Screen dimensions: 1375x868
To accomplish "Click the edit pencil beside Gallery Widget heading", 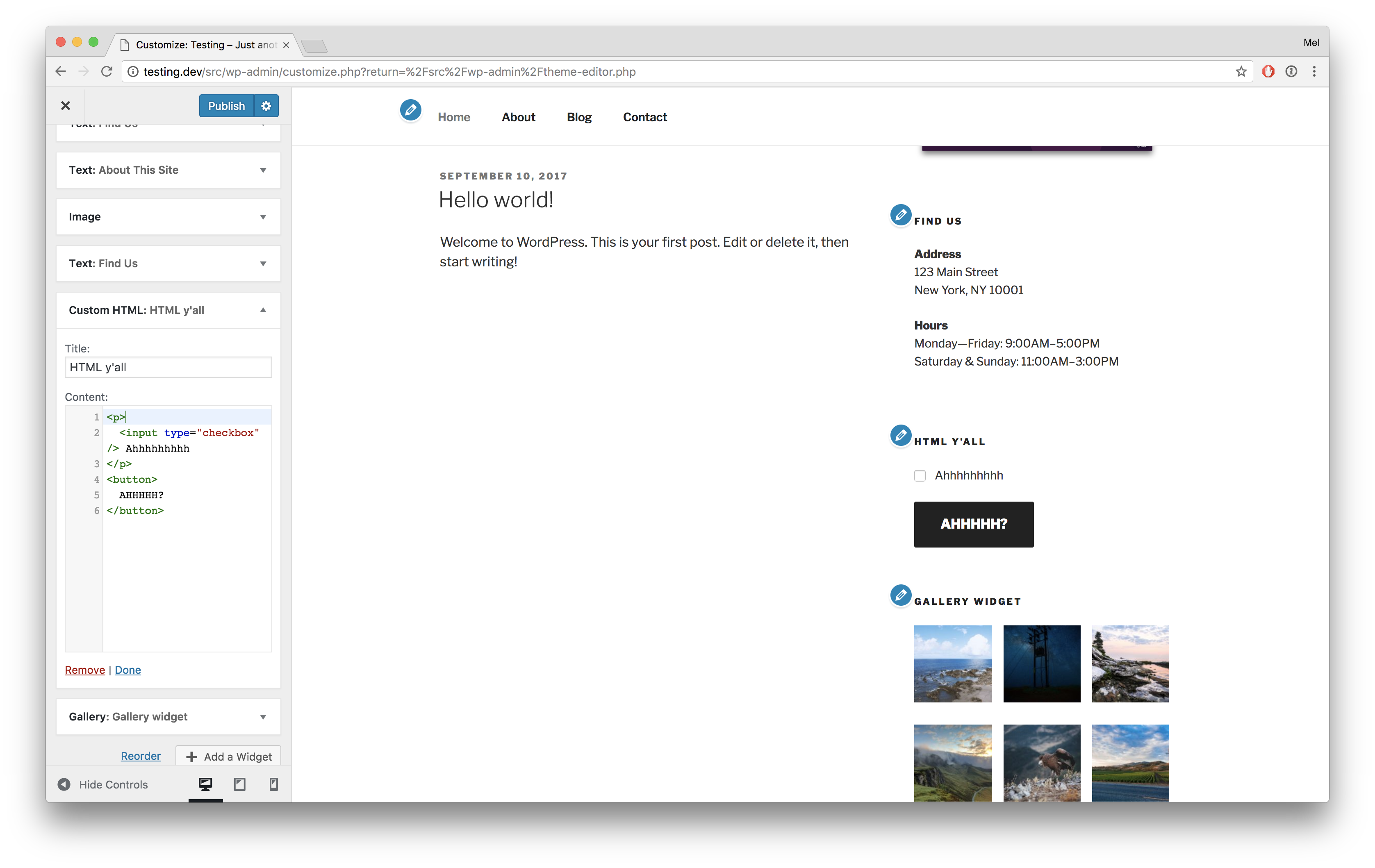I will pos(901,595).
